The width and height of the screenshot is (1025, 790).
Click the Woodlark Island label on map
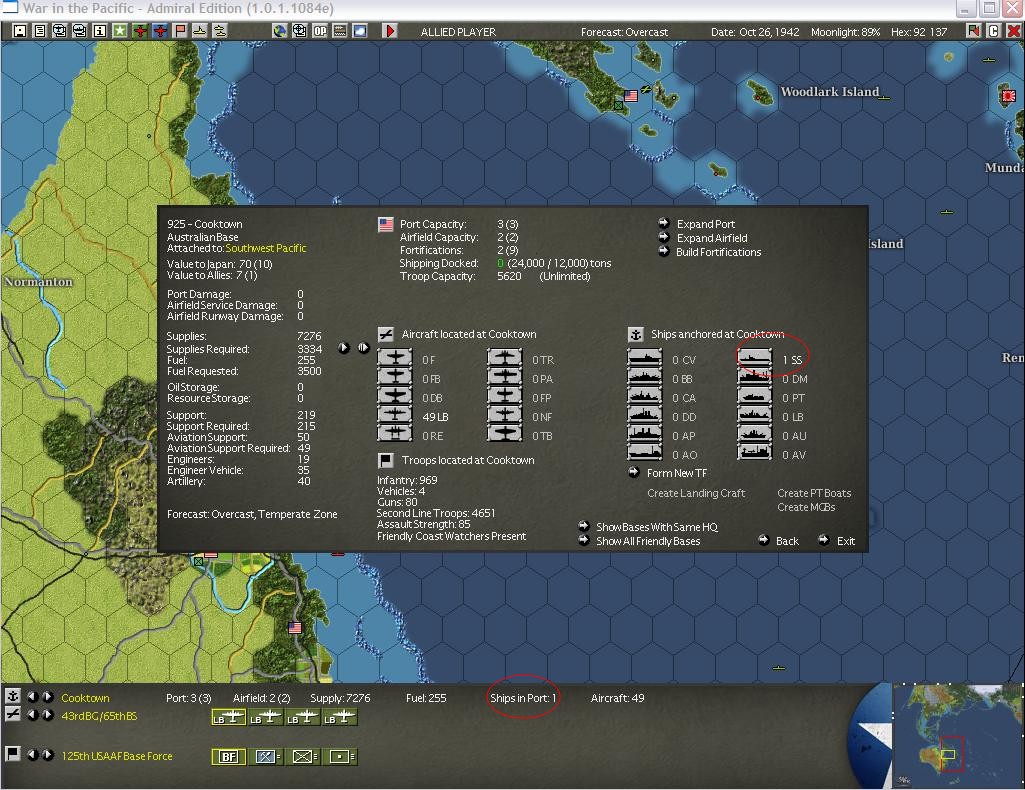pos(830,91)
